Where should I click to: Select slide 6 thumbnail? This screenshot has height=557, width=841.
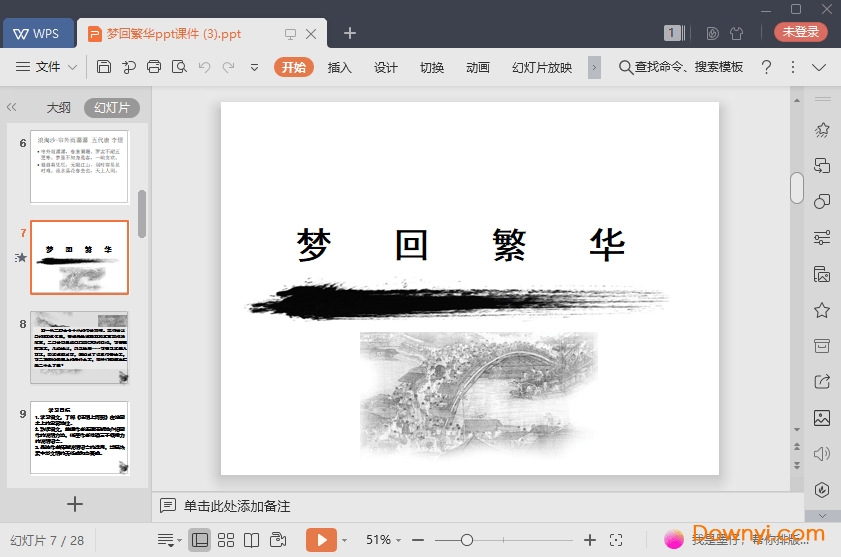[79, 167]
